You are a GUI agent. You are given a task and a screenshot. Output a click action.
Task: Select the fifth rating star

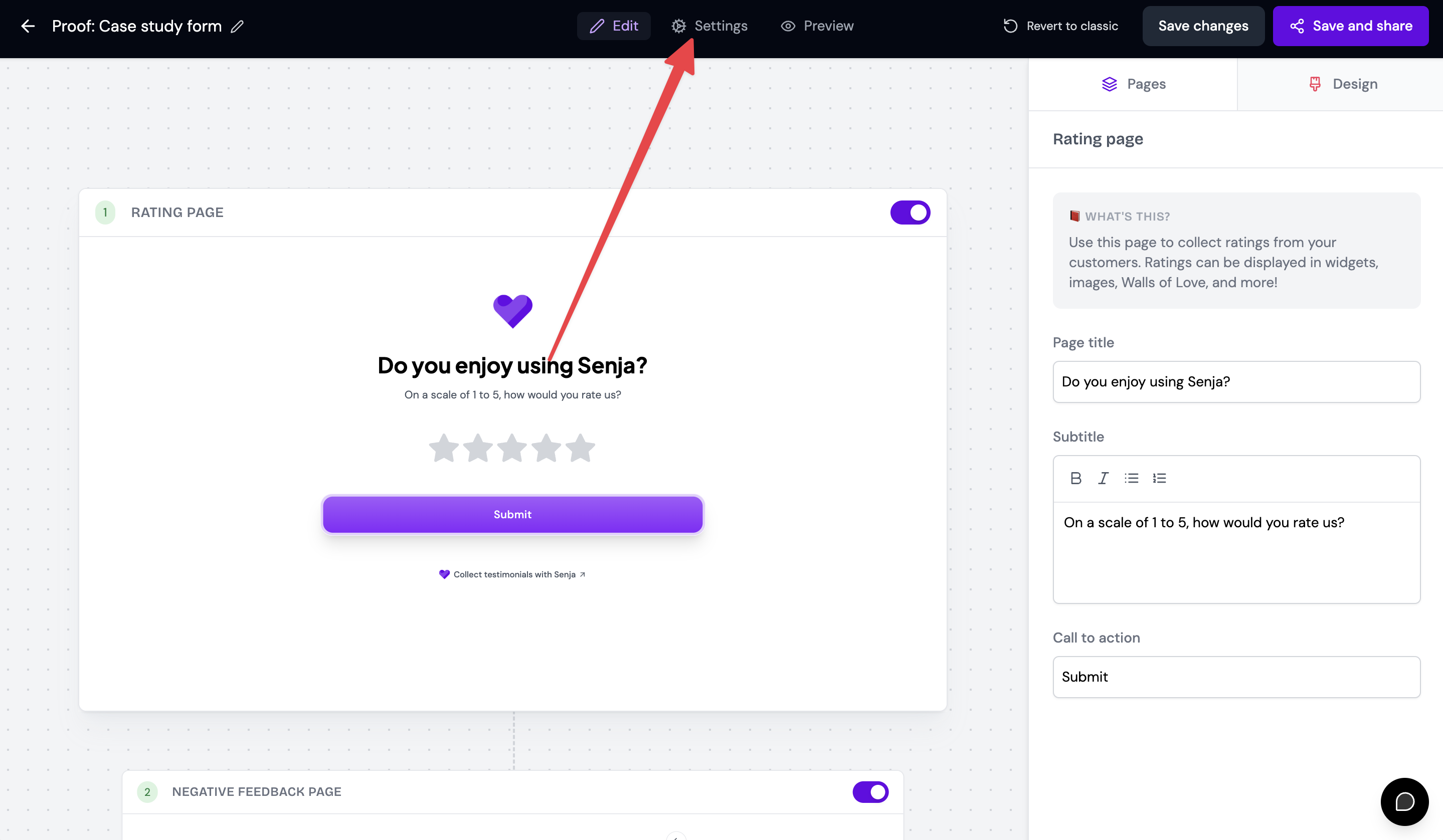click(x=580, y=448)
